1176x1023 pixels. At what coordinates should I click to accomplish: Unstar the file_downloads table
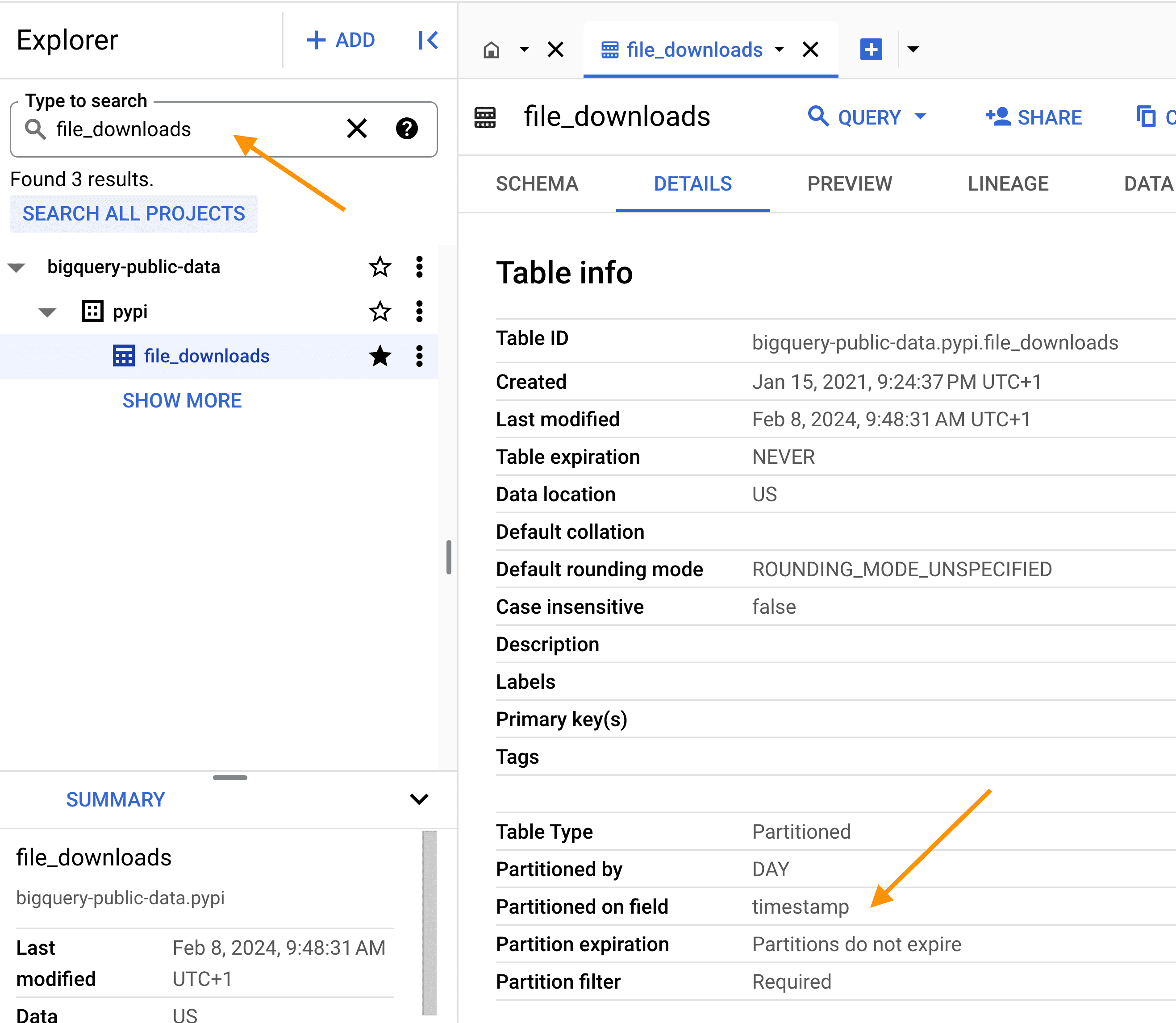pyautogui.click(x=380, y=356)
